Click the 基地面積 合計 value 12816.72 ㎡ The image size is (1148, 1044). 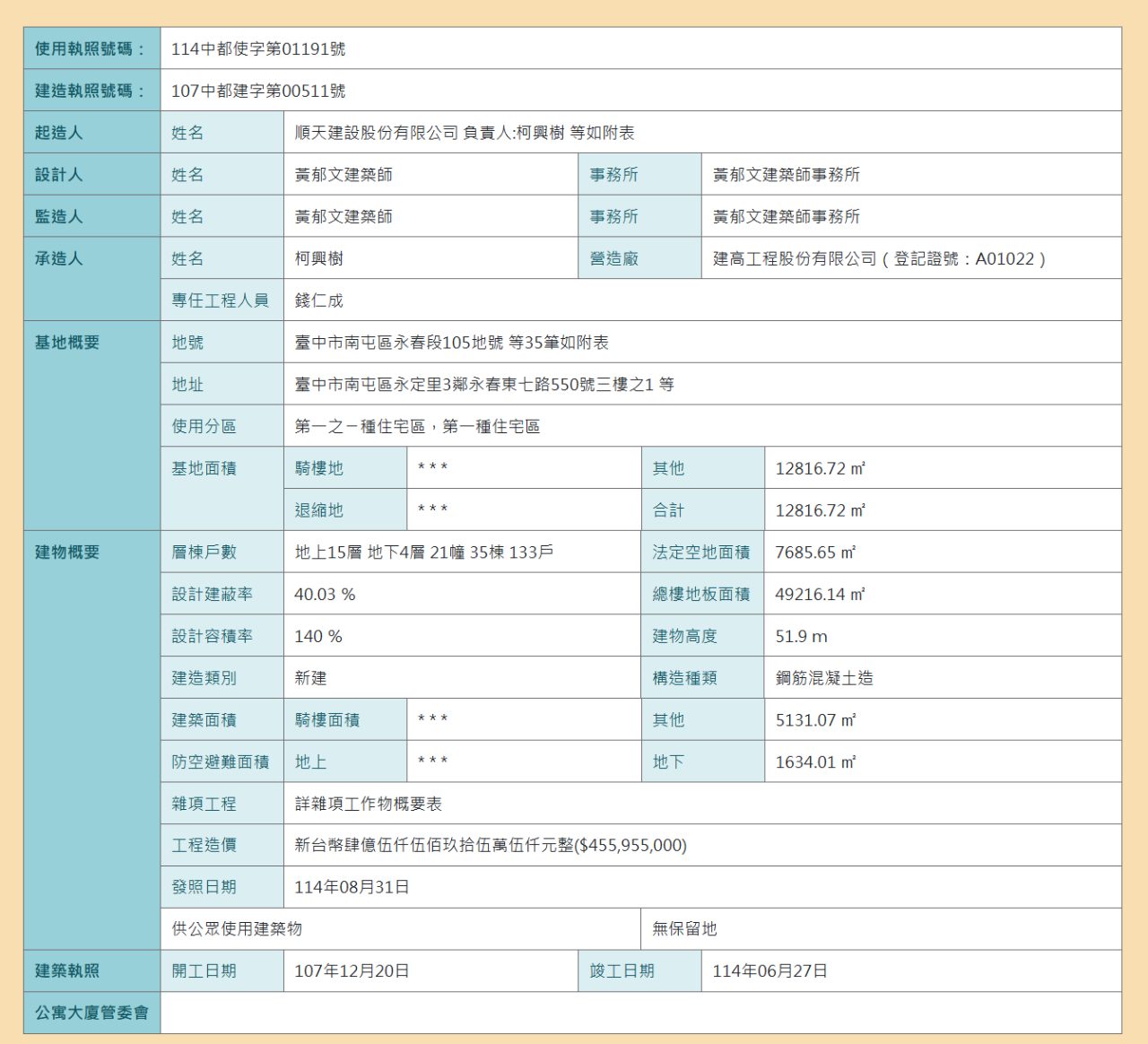(x=820, y=510)
